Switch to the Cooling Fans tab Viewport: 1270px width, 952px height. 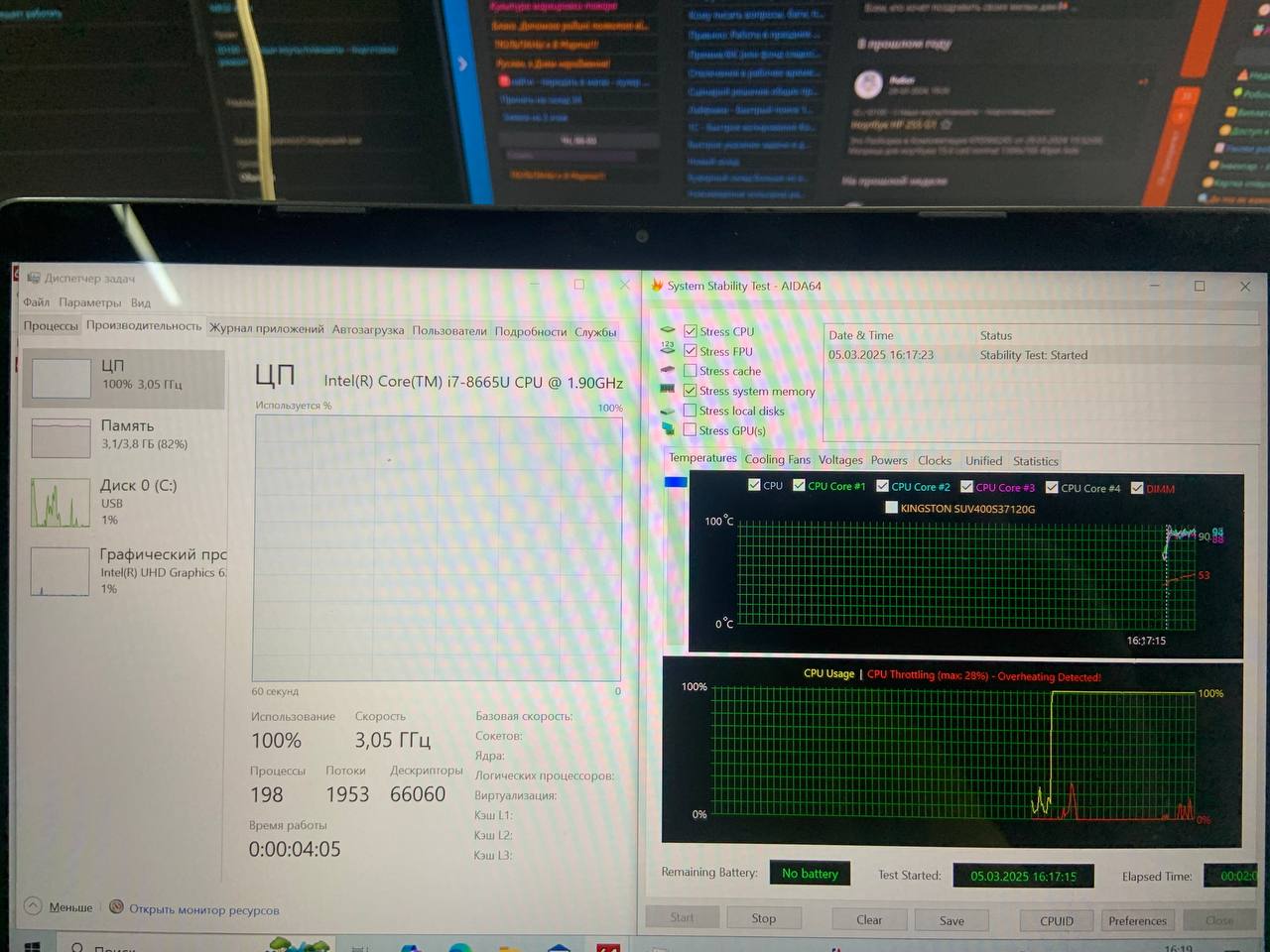click(x=777, y=459)
